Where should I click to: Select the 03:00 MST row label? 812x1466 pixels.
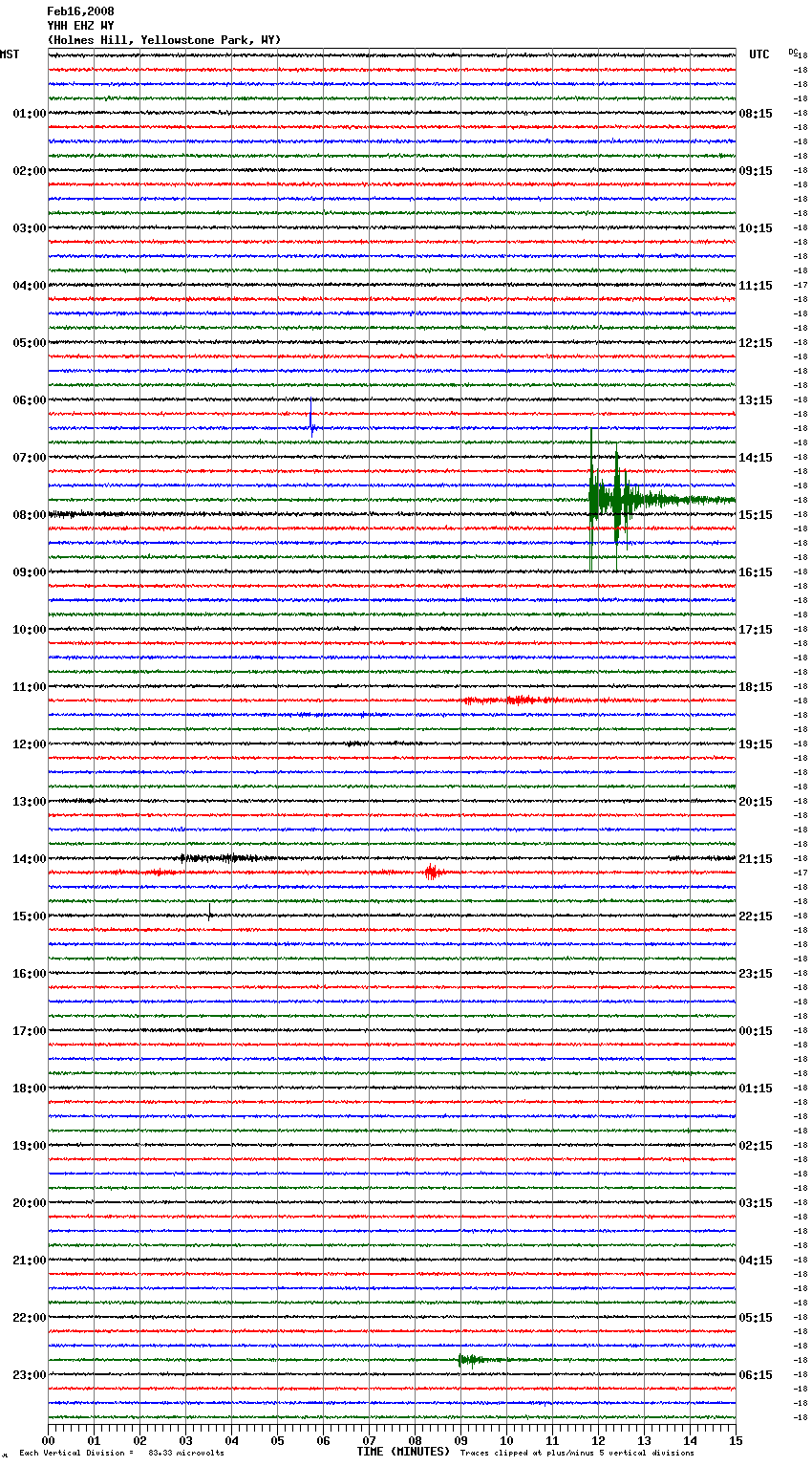pyautogui.click(x=30, y=228)
